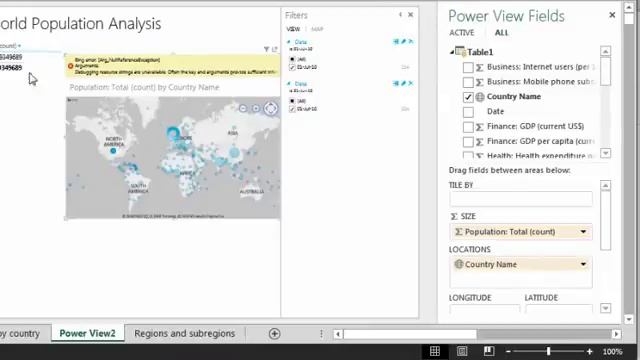Click the LONGITUDE field box
Viewport: 640px width, 360px height.
pos(485,309)
